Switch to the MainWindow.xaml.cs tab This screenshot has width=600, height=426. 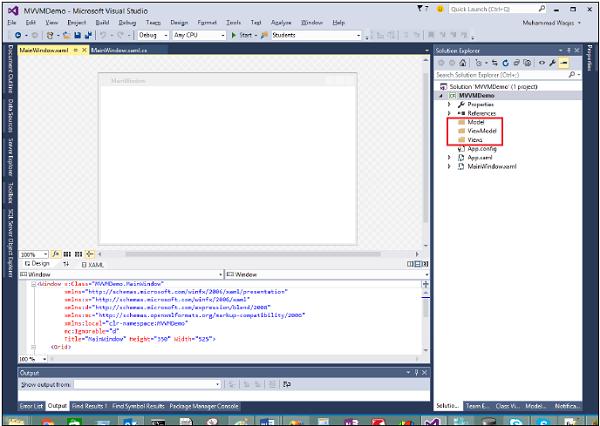point(118,49)
